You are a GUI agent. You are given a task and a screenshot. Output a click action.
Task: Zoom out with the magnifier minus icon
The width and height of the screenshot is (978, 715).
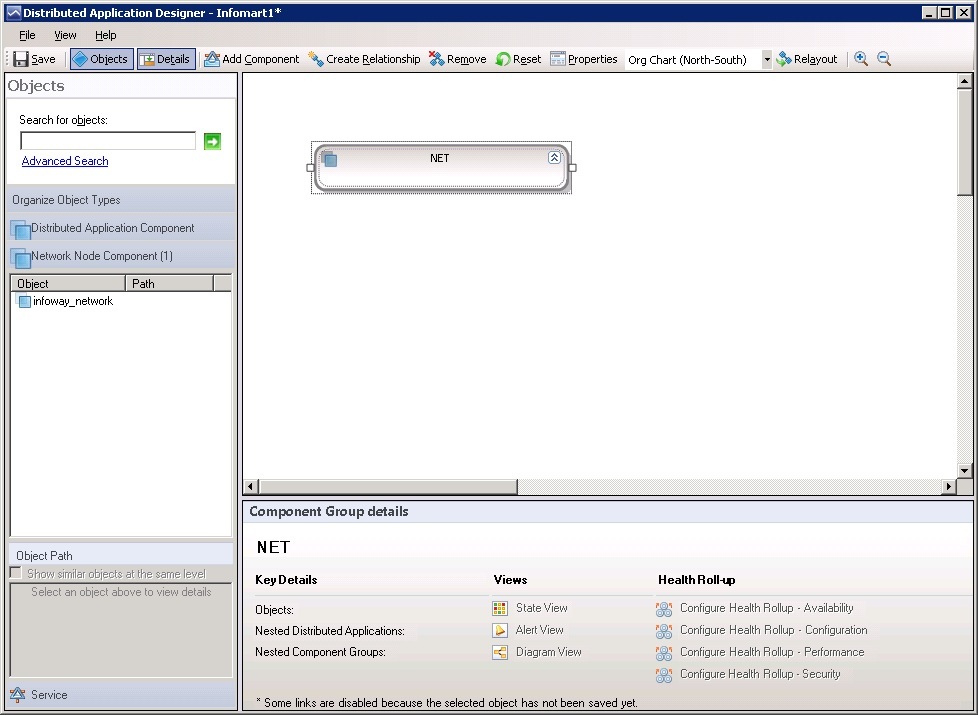(884, 59)
